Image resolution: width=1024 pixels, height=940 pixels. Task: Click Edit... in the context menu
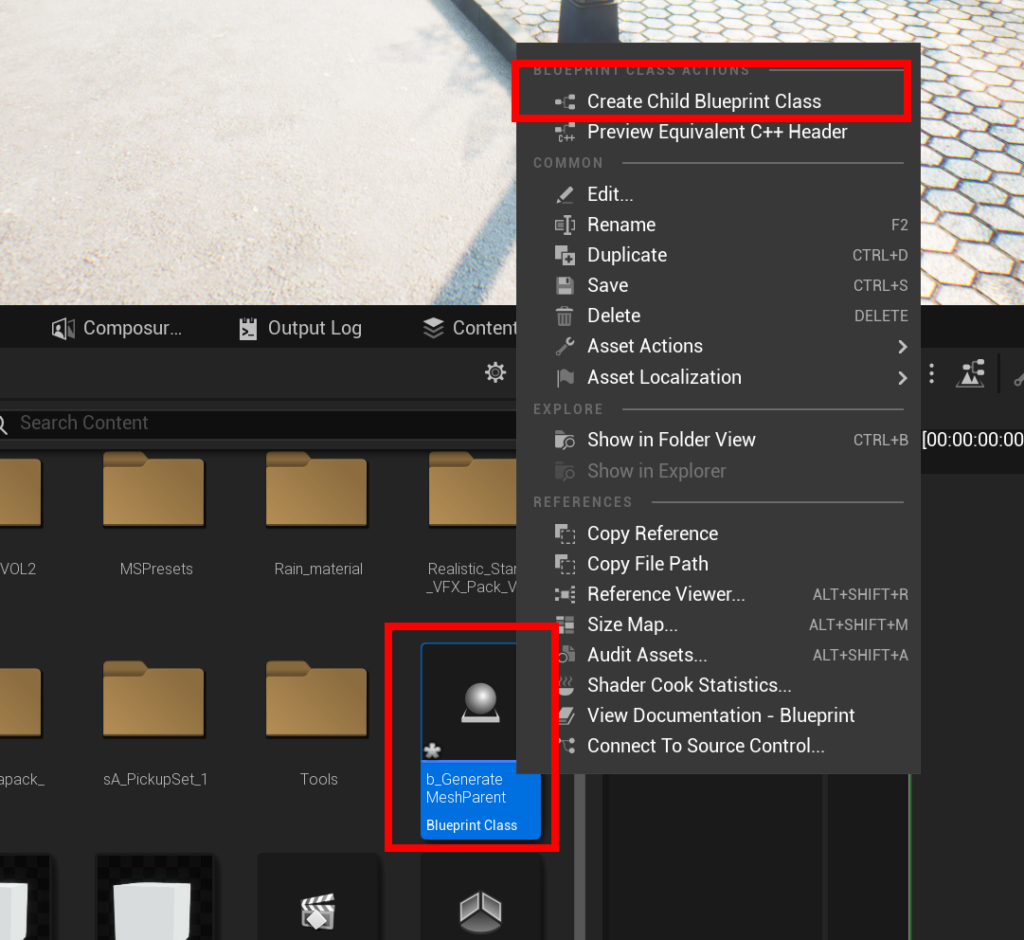click(x=717, y=194)
